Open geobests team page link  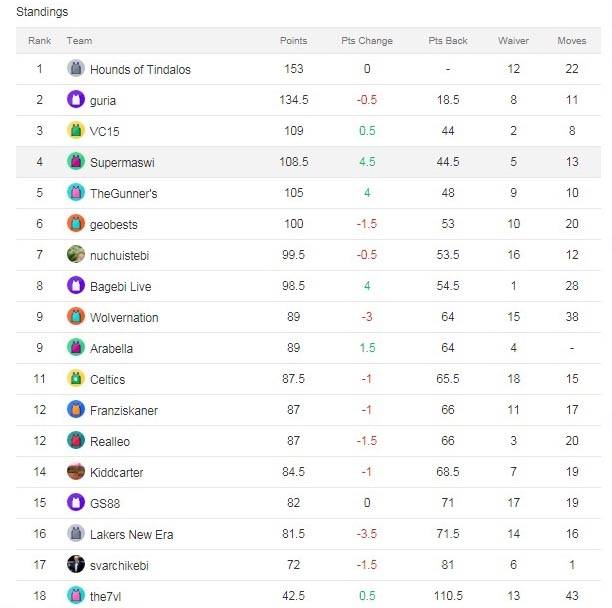[114, 225]
